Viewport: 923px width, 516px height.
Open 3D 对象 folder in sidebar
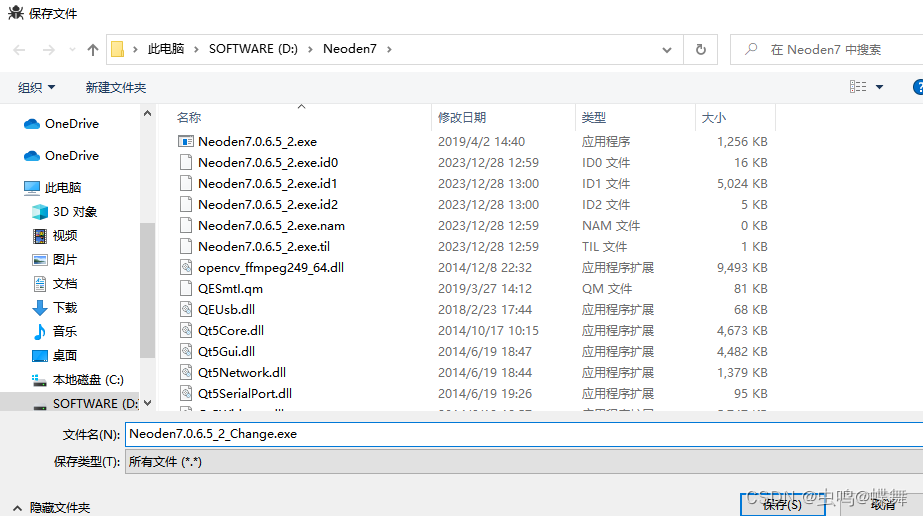click(64, 212)
